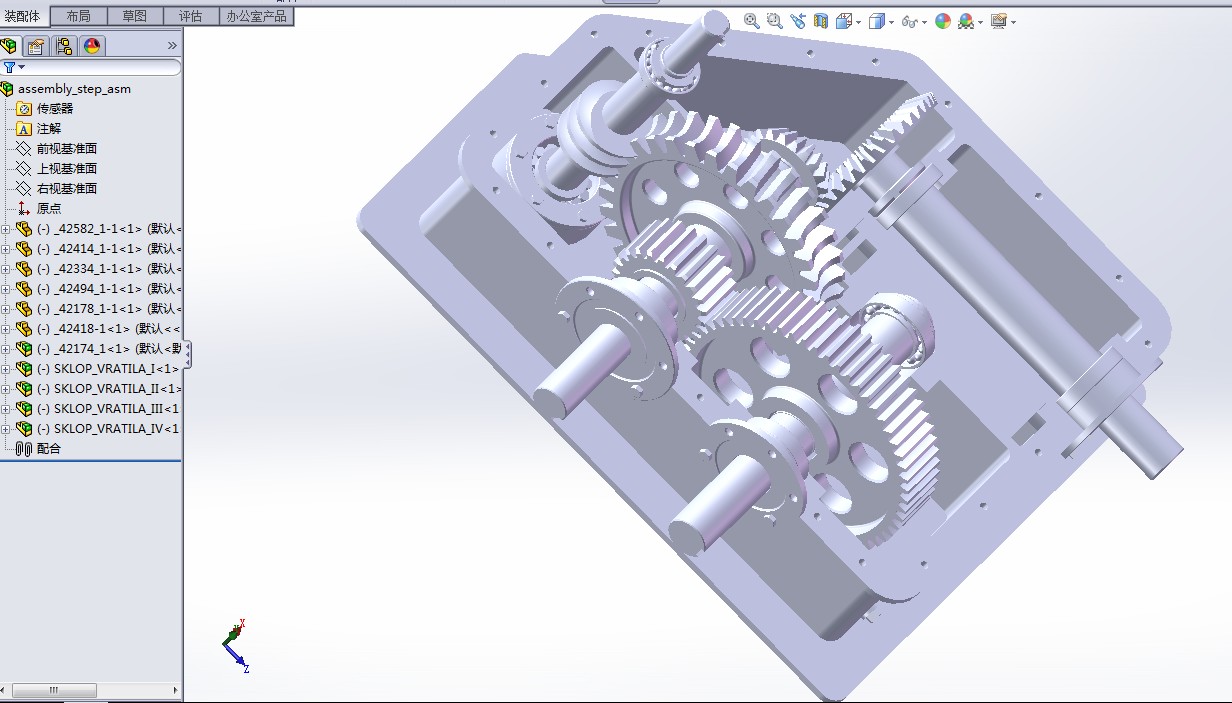Viewport: 1232px width, 703px height.
Task: Click Zoom to Fit magnifier icon
Action: pos(751,21)
